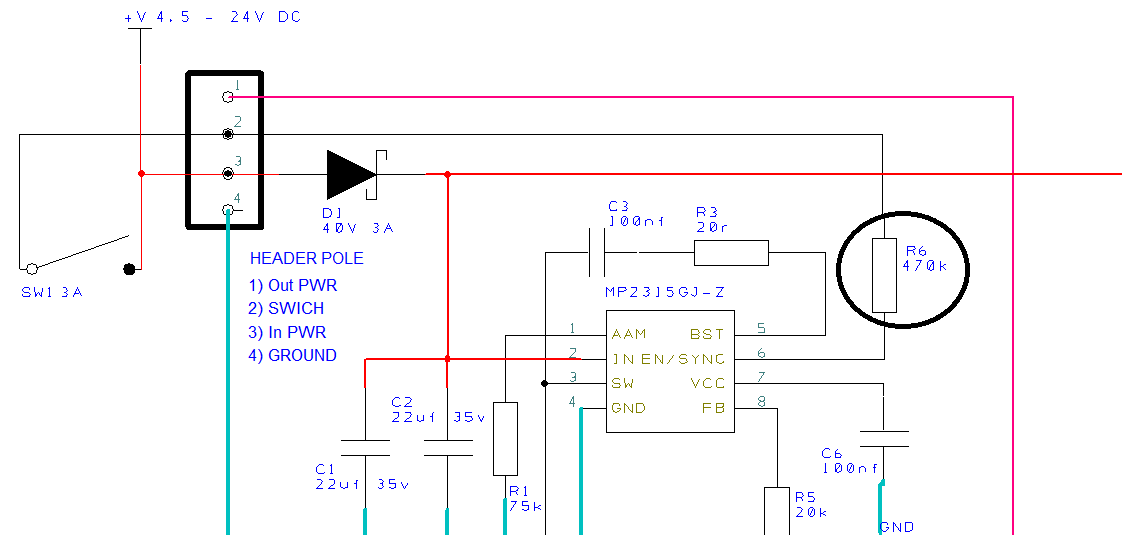Click the SW pin label on IC
Viewport: 1122px width, 535px height.
click(623, 383)
